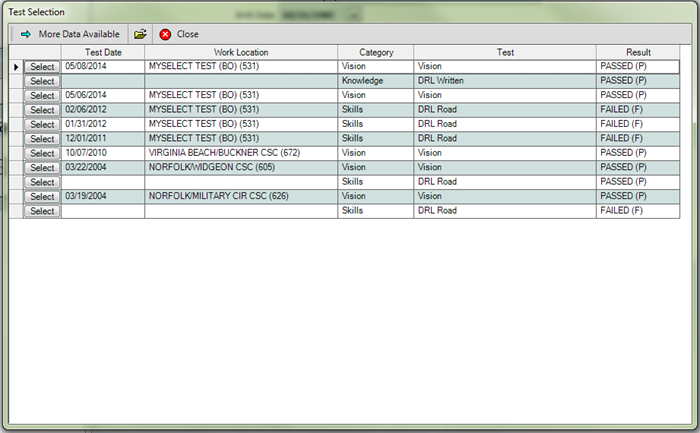The width and height of the screenshot is (700, 433).
Task: Click the DRL Written test cell
Action: (x=504, y=81)
